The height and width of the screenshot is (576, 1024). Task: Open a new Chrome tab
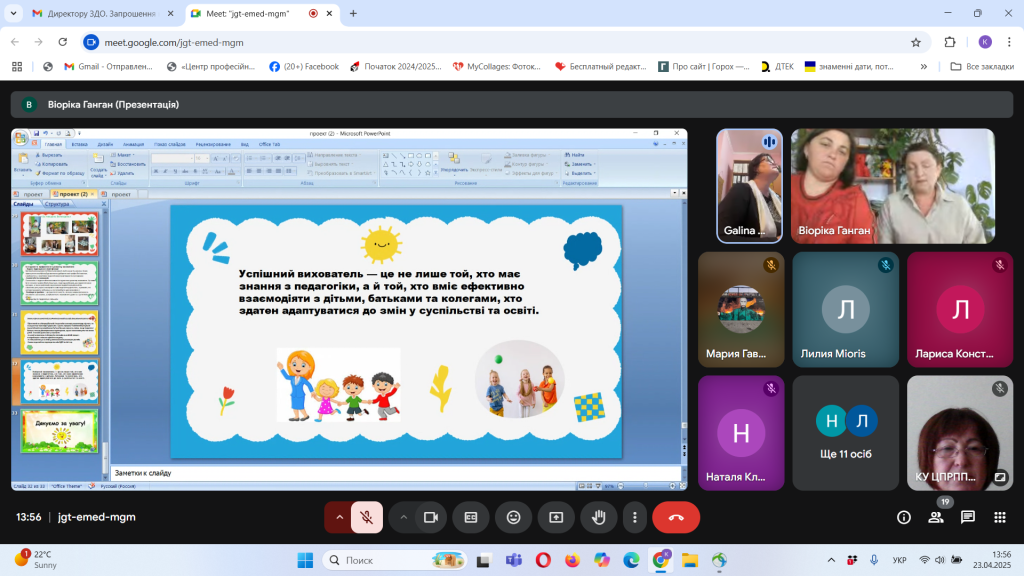[353, 13]
